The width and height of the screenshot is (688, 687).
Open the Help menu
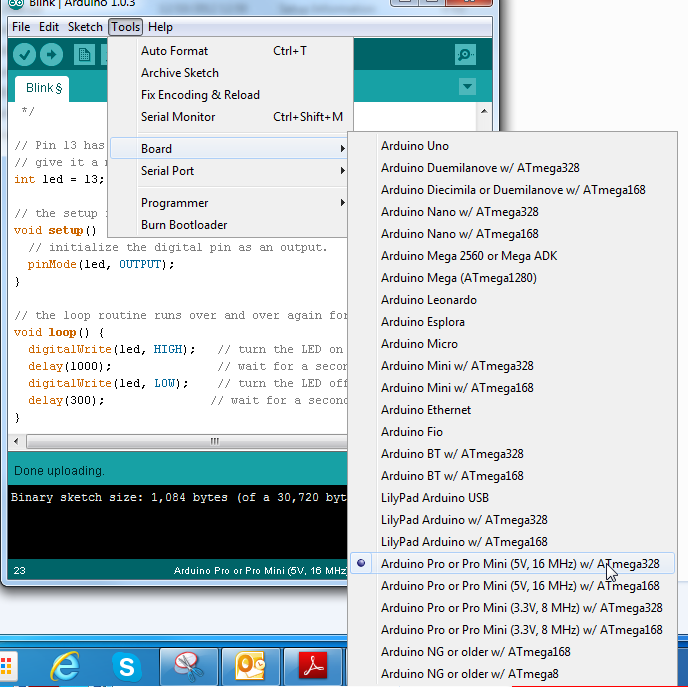tap(160, 27)
